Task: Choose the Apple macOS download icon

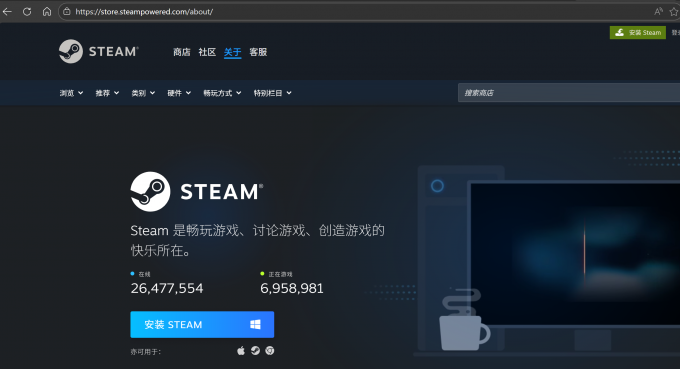Action: click(x=241, y=350)
